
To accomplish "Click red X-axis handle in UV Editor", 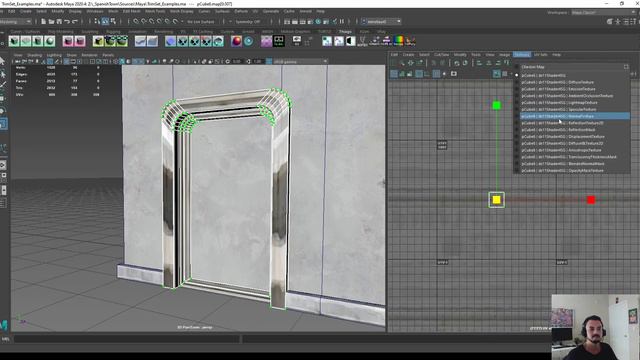I will 591,200.
